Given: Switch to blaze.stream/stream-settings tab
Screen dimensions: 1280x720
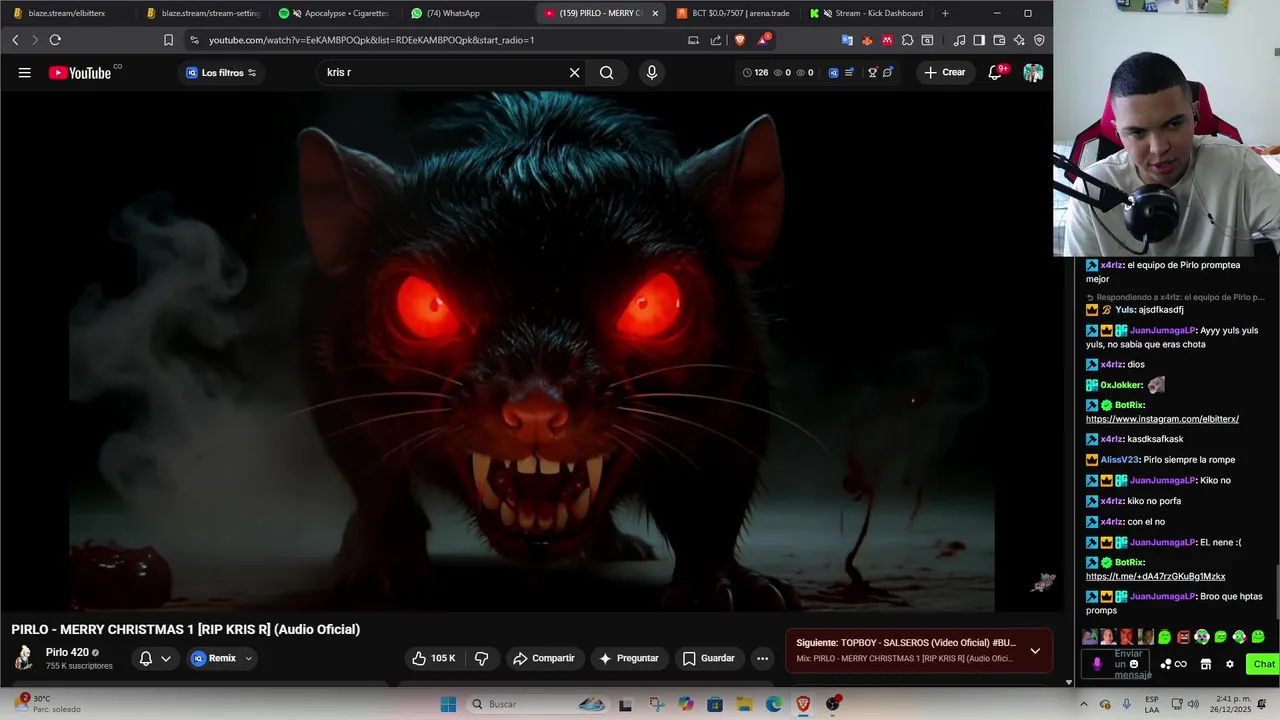Looking at the screenshot, I should (x=204, y=13).
